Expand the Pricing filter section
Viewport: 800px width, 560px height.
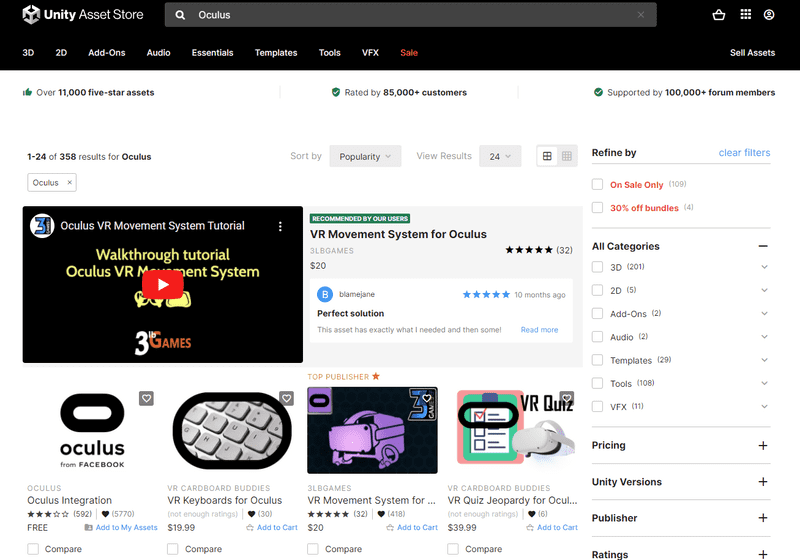763,445
